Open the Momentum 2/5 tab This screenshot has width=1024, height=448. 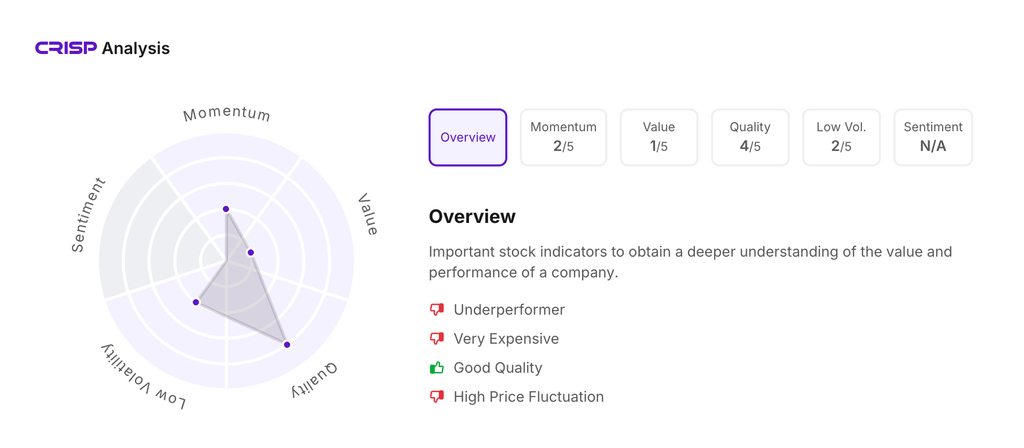tap(563, 137)
